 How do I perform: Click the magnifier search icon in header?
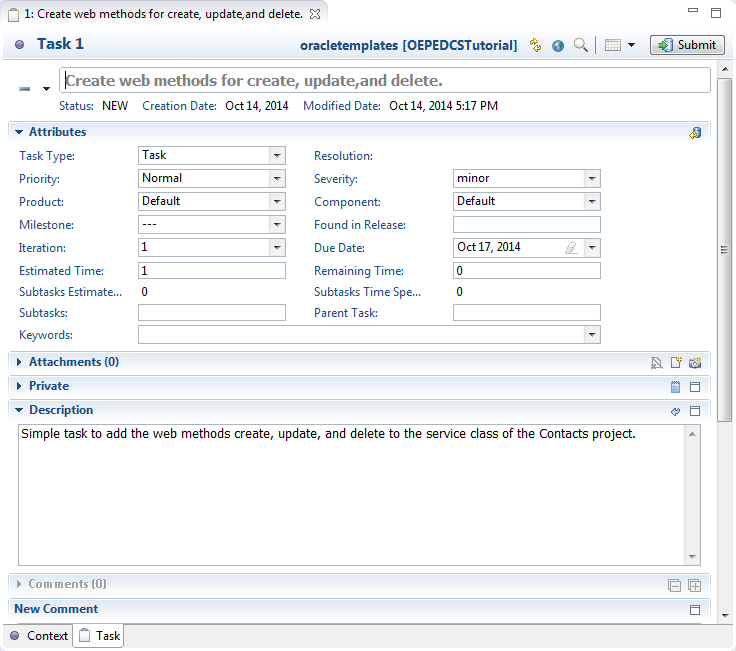click(581, 45)
